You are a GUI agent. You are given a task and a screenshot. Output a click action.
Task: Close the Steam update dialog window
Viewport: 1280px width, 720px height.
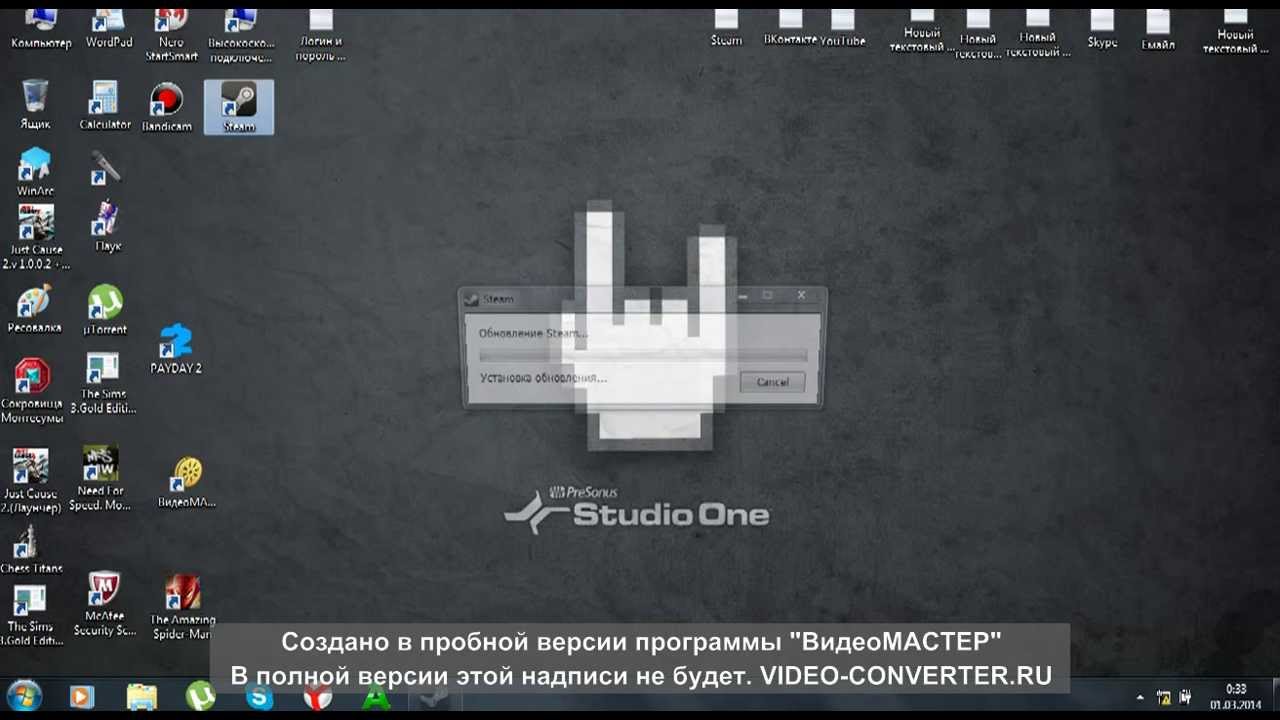(801, 296)
